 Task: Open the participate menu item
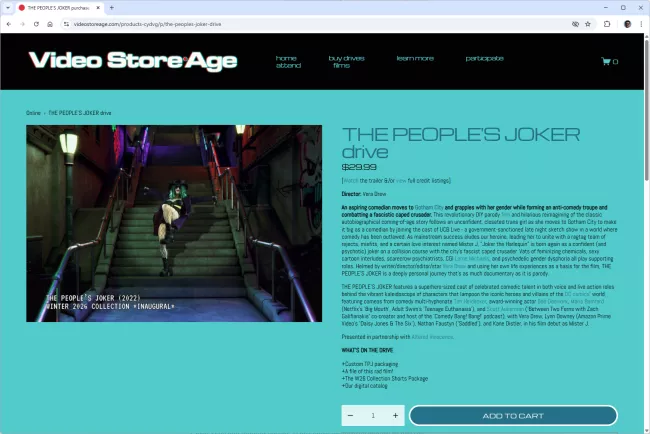pos(484,58)
